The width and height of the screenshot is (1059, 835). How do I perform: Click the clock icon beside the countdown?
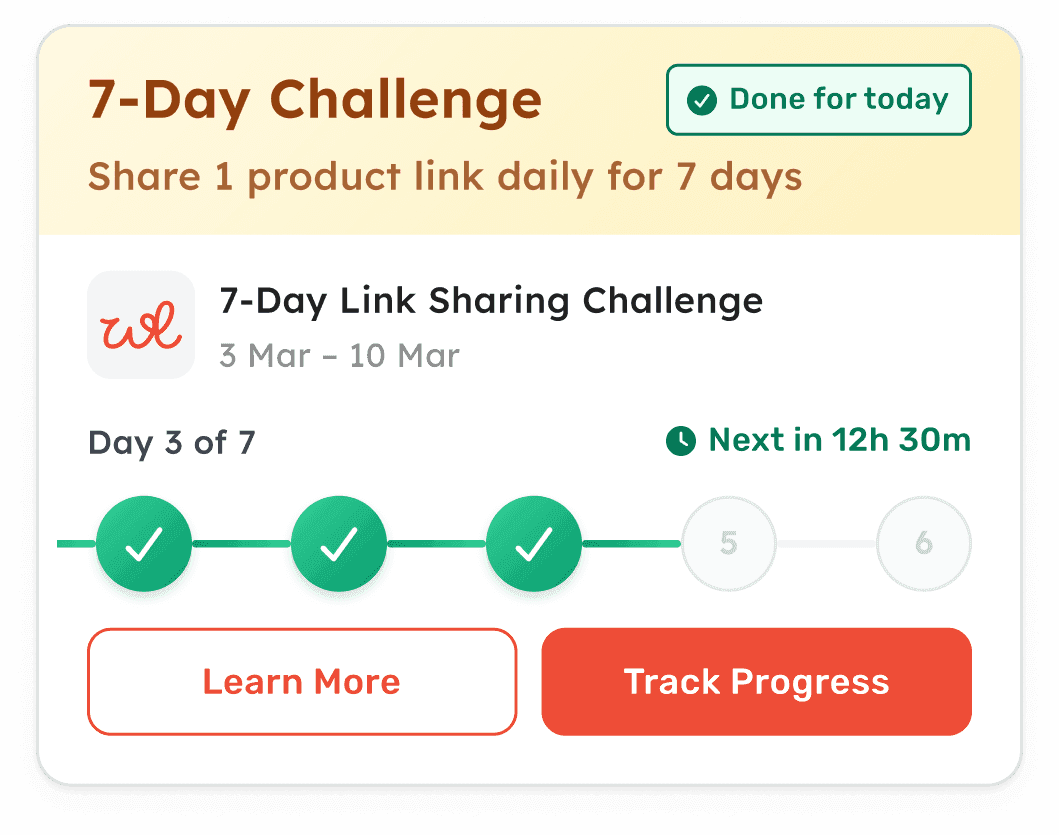(681, 440)
